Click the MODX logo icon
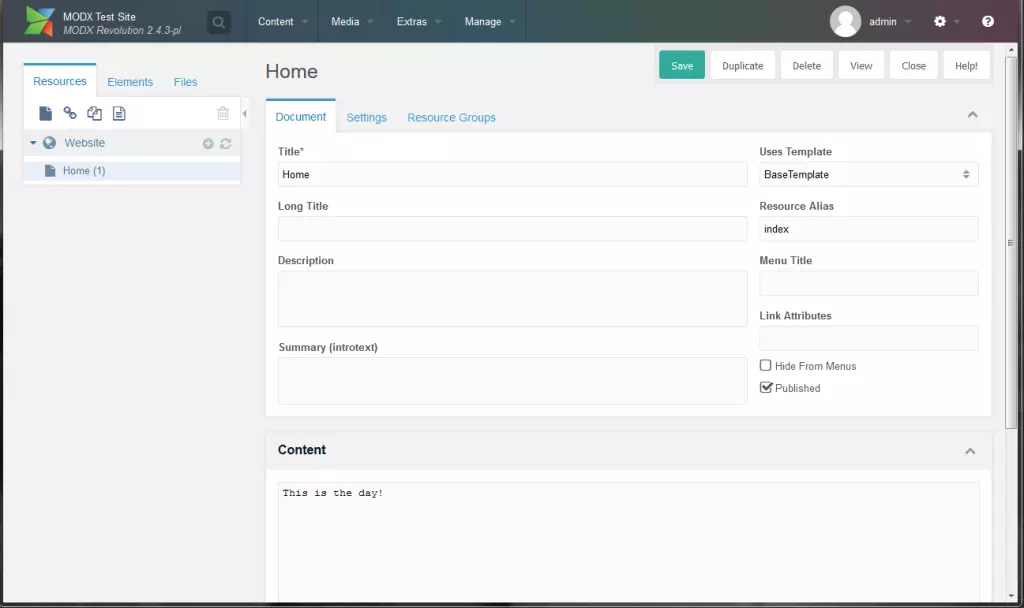Image resolution: width=1024 pixels, height=608 pixels. (x=39, y=22)
